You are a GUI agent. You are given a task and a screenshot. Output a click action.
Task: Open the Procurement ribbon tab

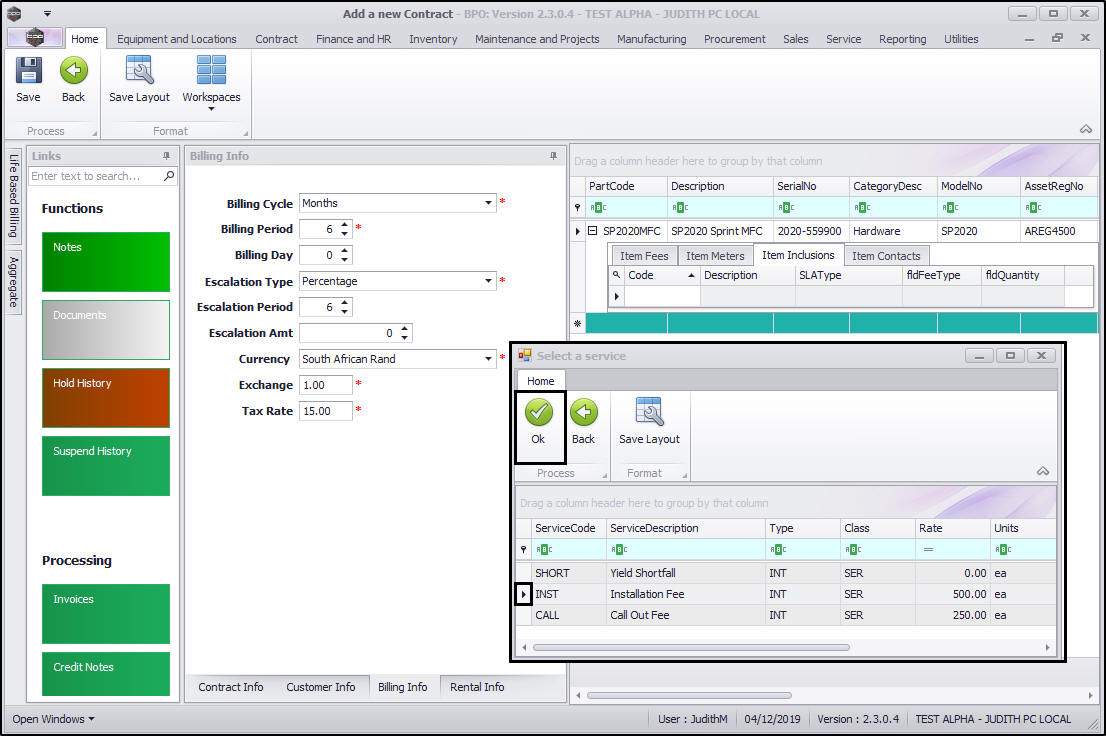734,39
